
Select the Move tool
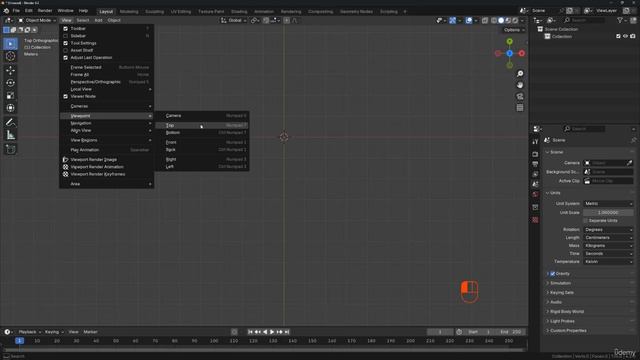11,70
